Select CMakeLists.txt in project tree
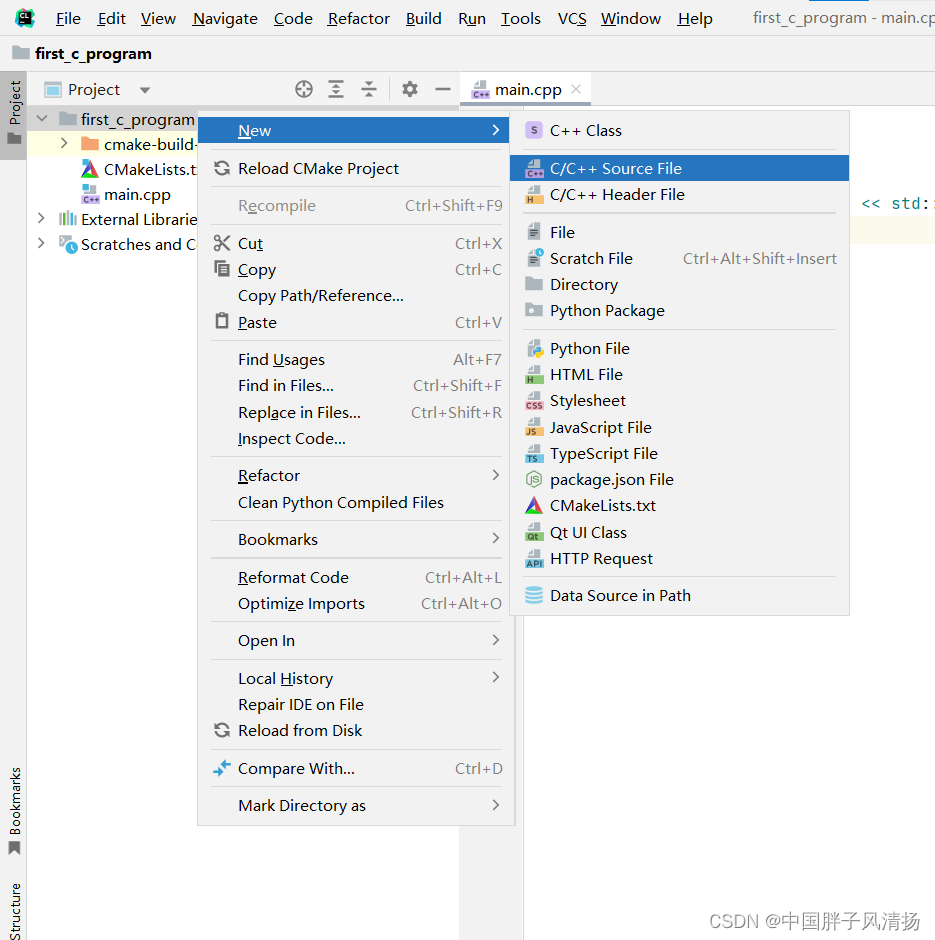Image resolution: width=935 pixels, height=940 pixels. point(139,170)
